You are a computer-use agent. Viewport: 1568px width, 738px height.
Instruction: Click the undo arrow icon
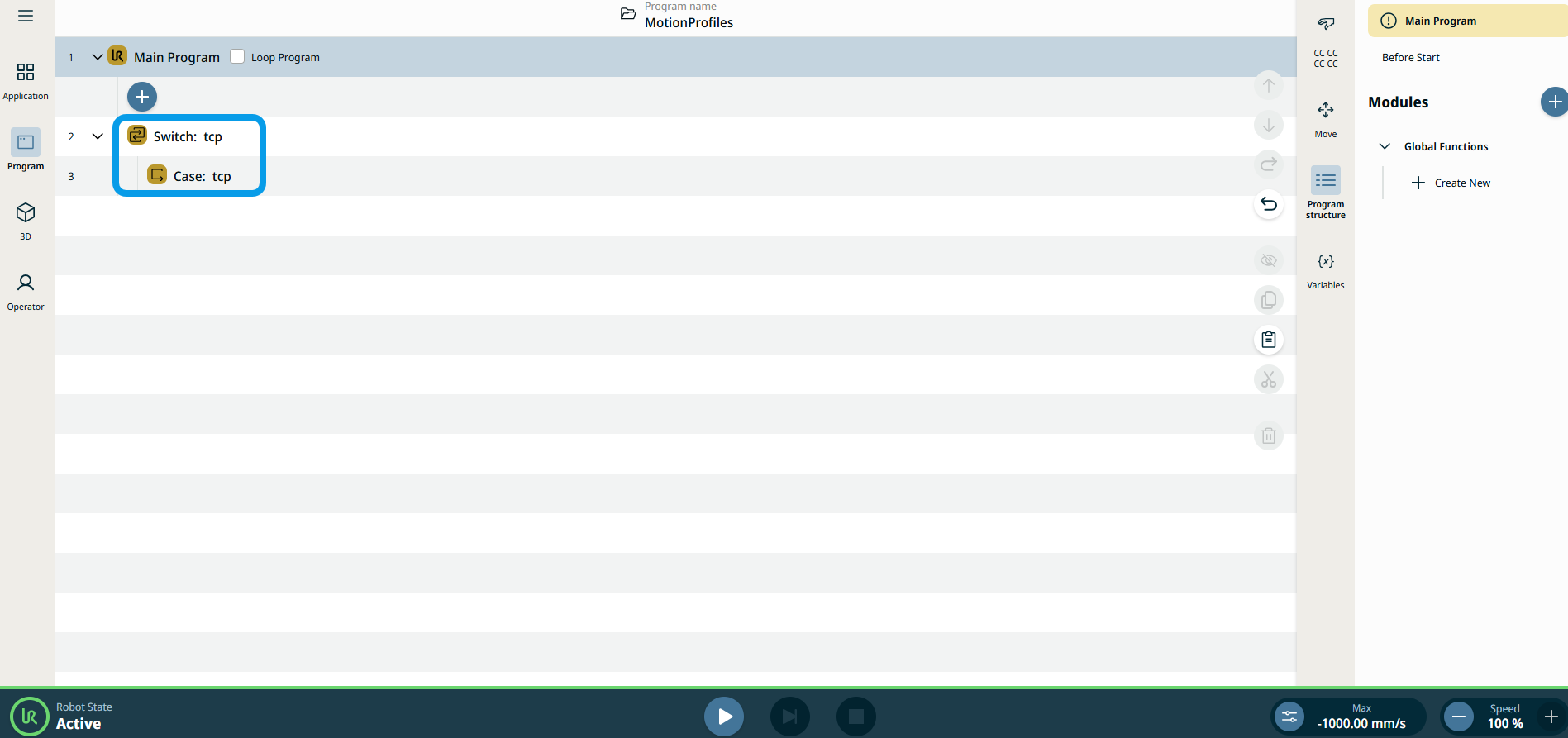[1268, 204]
